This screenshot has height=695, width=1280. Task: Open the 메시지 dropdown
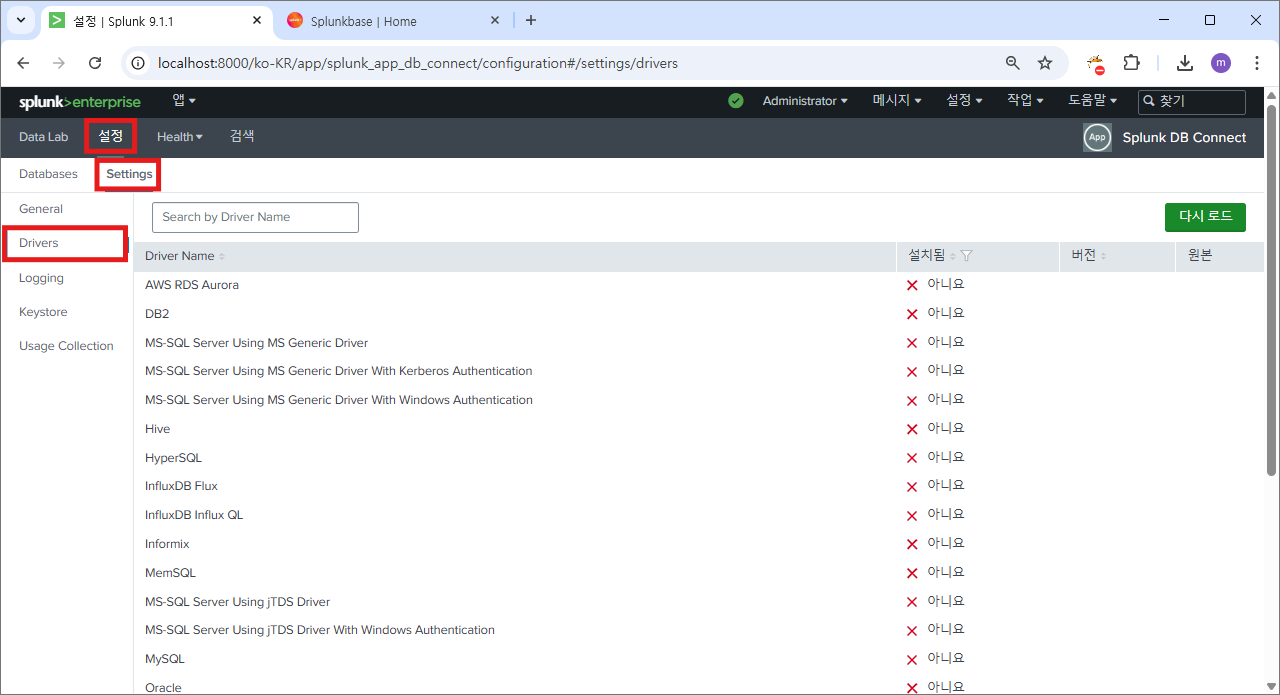pos(897,101)
